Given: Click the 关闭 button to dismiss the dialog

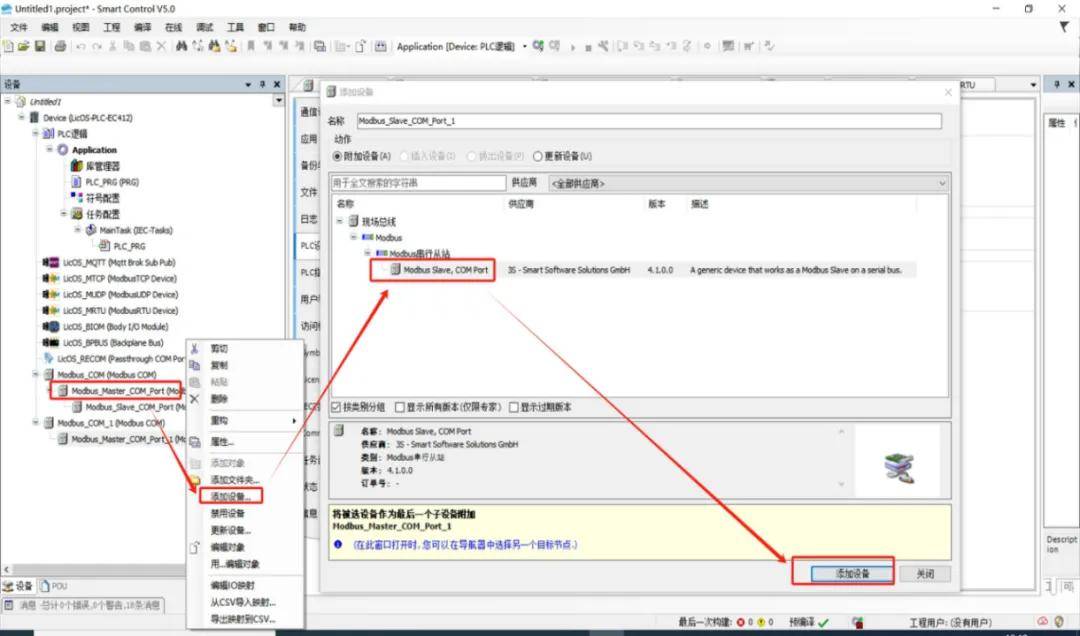Looking at the screenshot, I should (924, 574).
